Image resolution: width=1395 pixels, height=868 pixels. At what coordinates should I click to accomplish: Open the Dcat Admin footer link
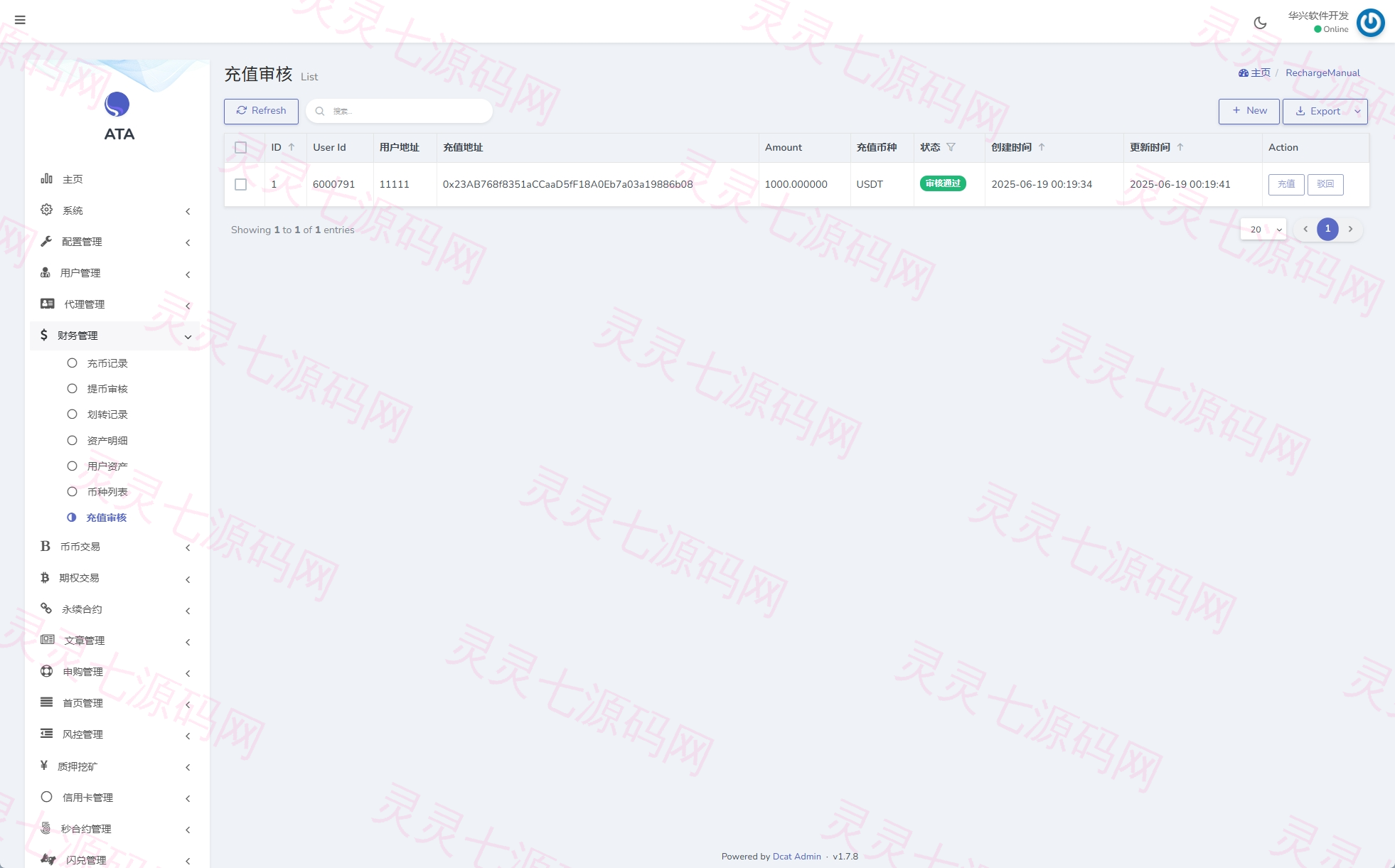point(796,857)
